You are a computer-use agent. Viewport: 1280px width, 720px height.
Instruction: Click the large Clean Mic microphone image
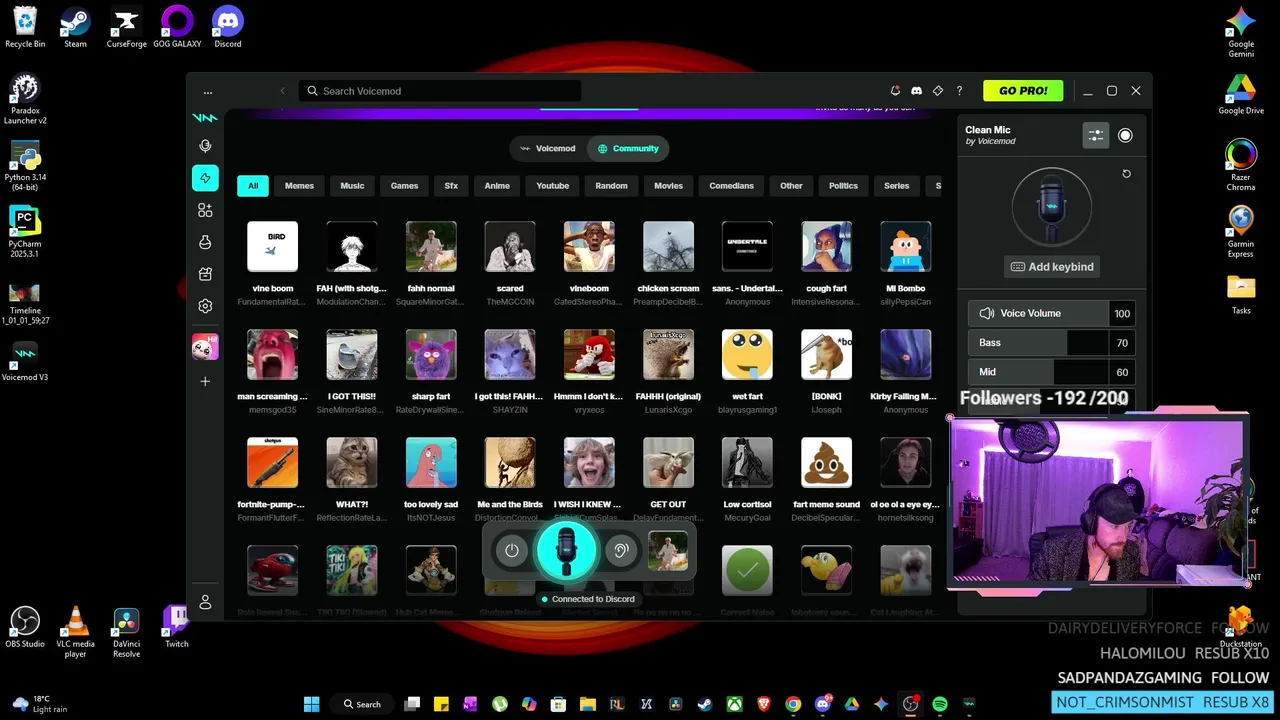pos(1052,207)
